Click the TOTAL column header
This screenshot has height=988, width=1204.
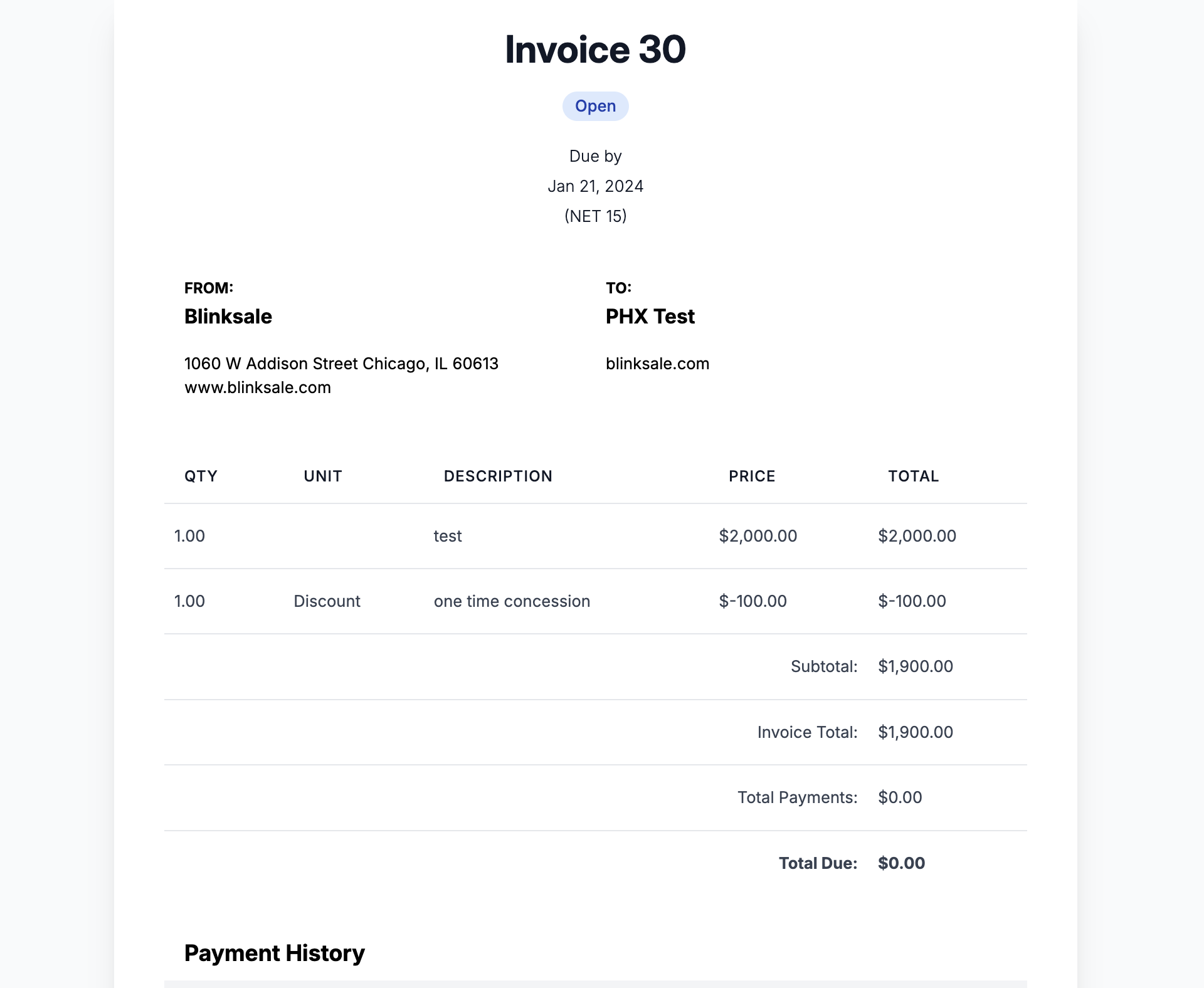[913, 476]
